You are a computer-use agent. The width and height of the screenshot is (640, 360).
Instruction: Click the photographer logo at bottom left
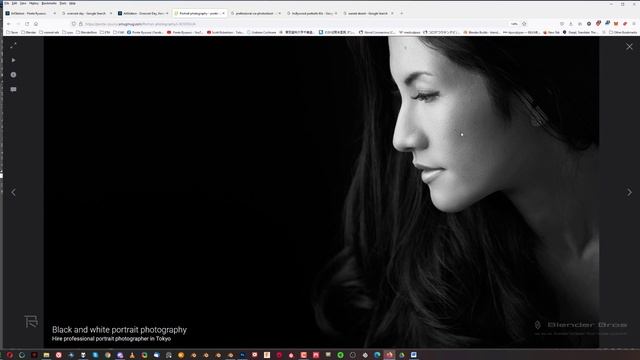(x=31, y=321)
